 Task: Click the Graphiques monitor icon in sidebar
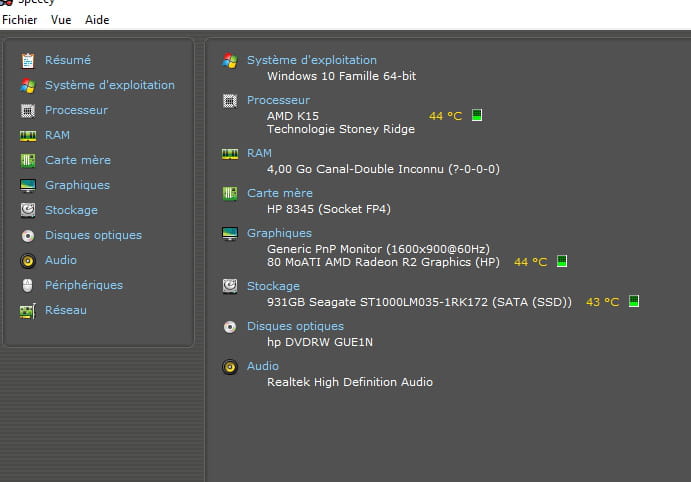28,185
